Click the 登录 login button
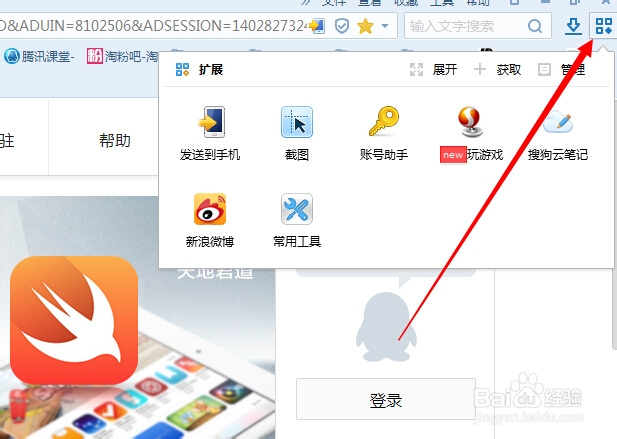 (x=386, y=399)
